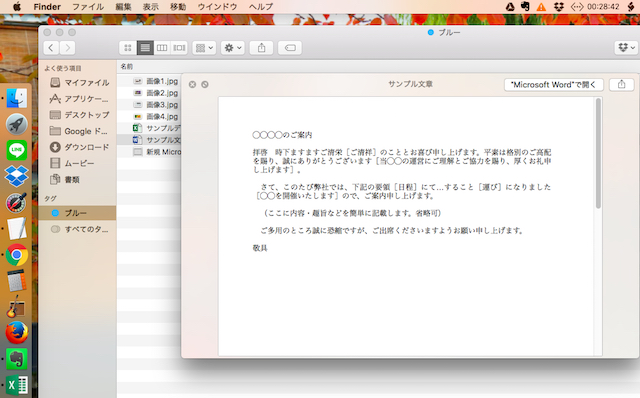This screenshot has height=398, width=640.
Task: Select 書類 in the sidebar
Action: (x=79, y=179)
